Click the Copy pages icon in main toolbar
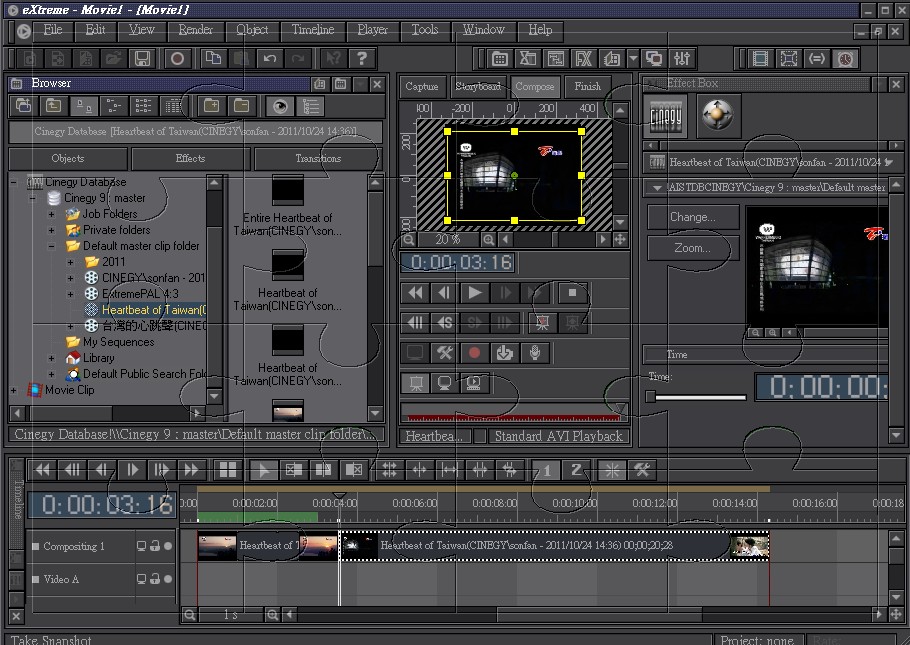The width and height of the screenshot is (910, 645). click(213, 59)
